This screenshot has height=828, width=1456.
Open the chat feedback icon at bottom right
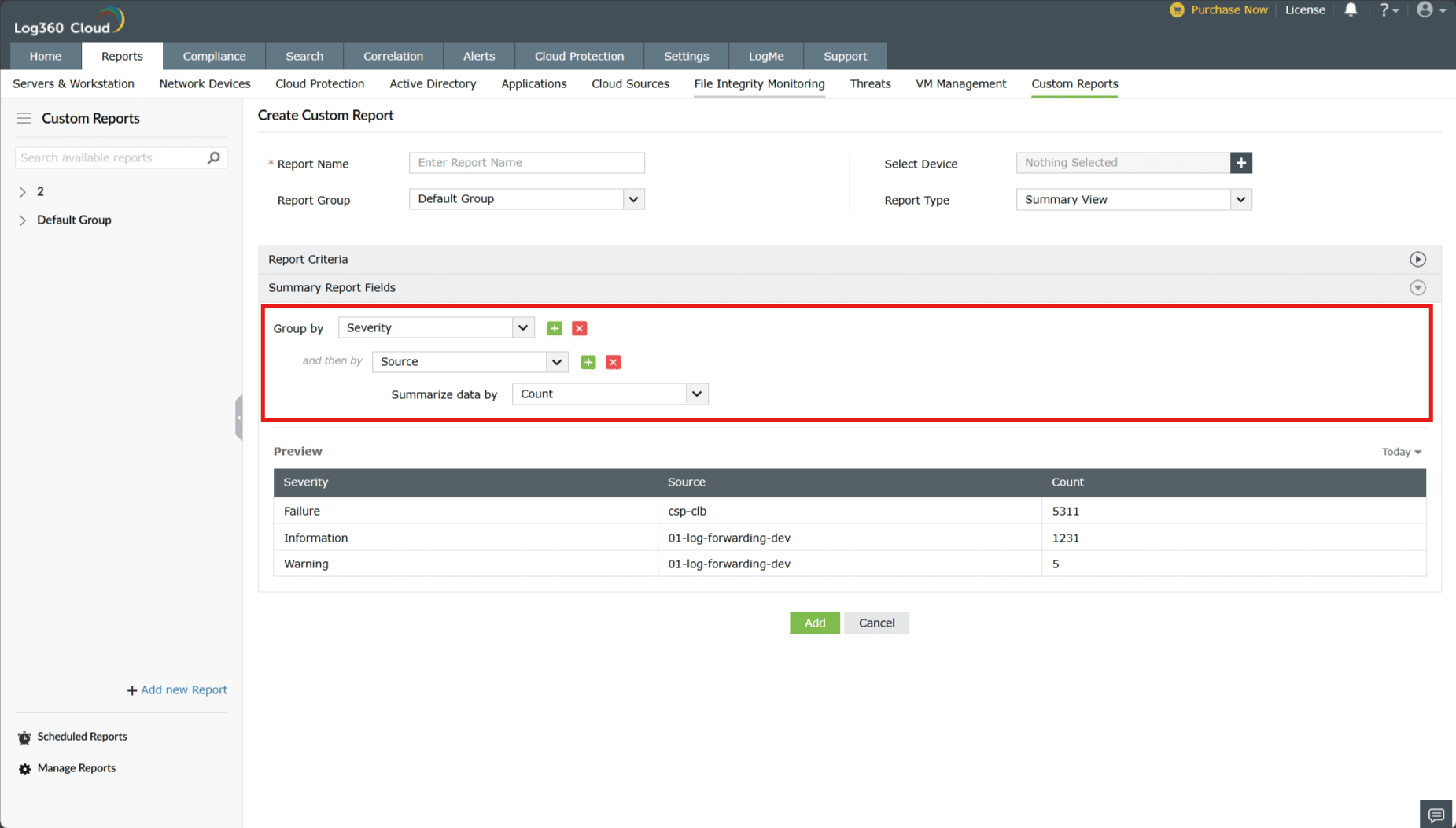click(1436, 814)
